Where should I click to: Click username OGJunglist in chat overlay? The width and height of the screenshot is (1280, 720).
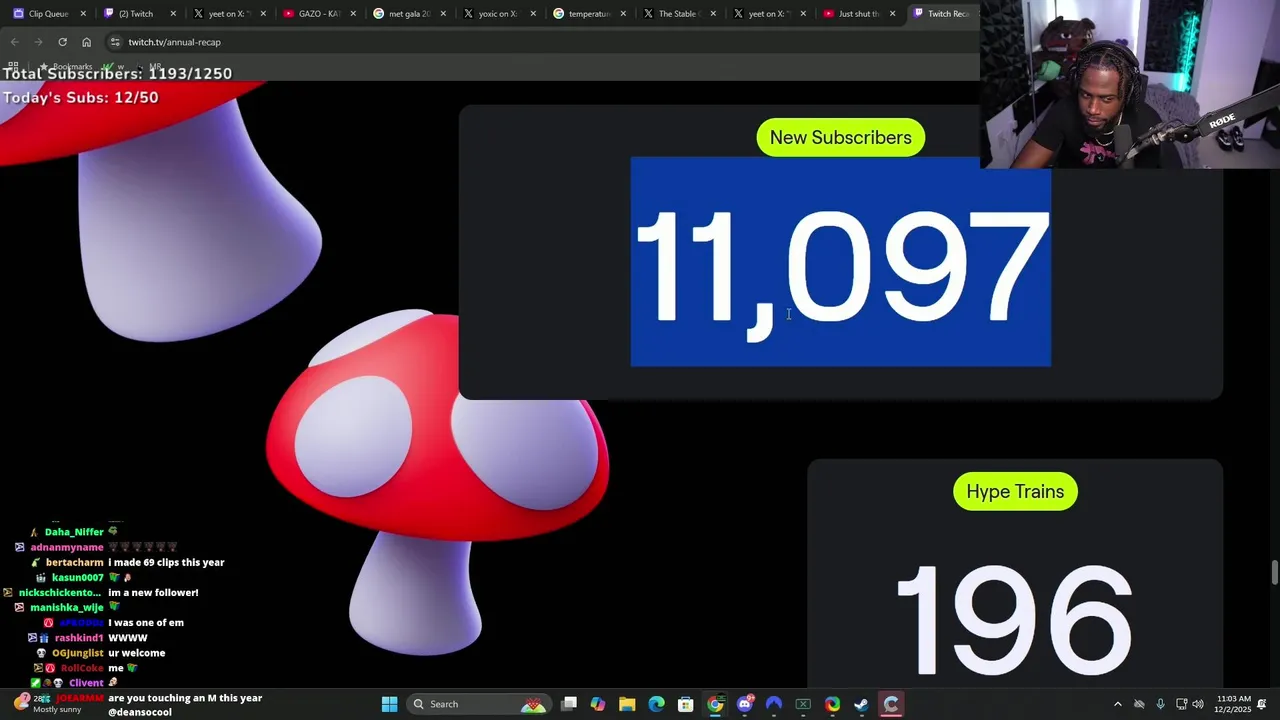pyautogui.click(x=77, y=653)
